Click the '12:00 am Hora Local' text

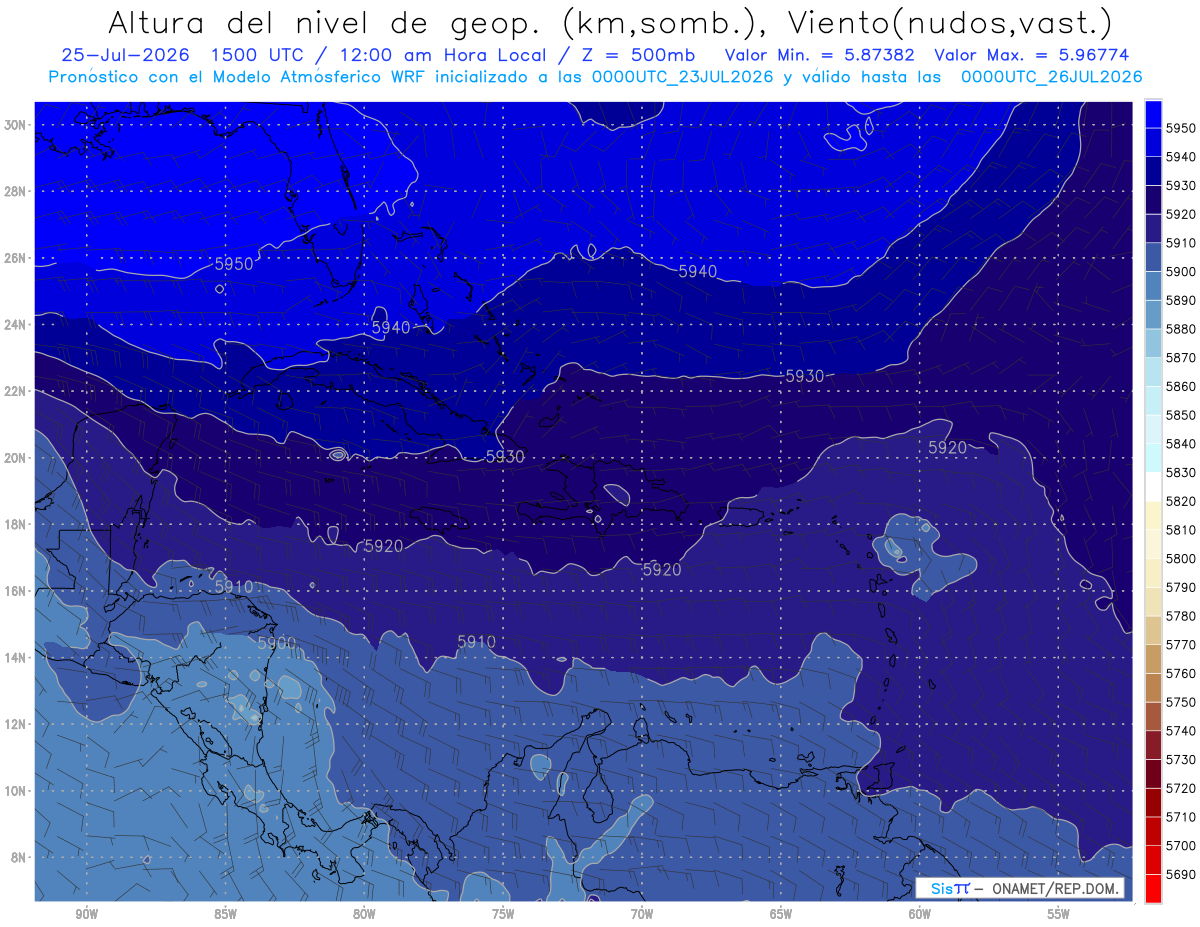[444, 55]
